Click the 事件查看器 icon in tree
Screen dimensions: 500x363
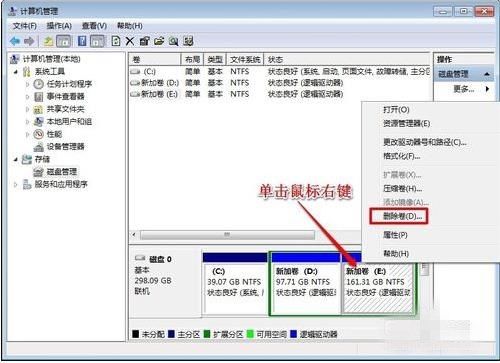tap(39, 97)
